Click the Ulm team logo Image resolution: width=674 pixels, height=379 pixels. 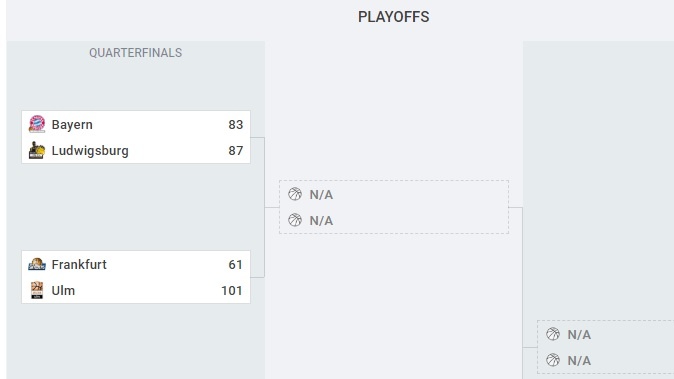[37, 290]
